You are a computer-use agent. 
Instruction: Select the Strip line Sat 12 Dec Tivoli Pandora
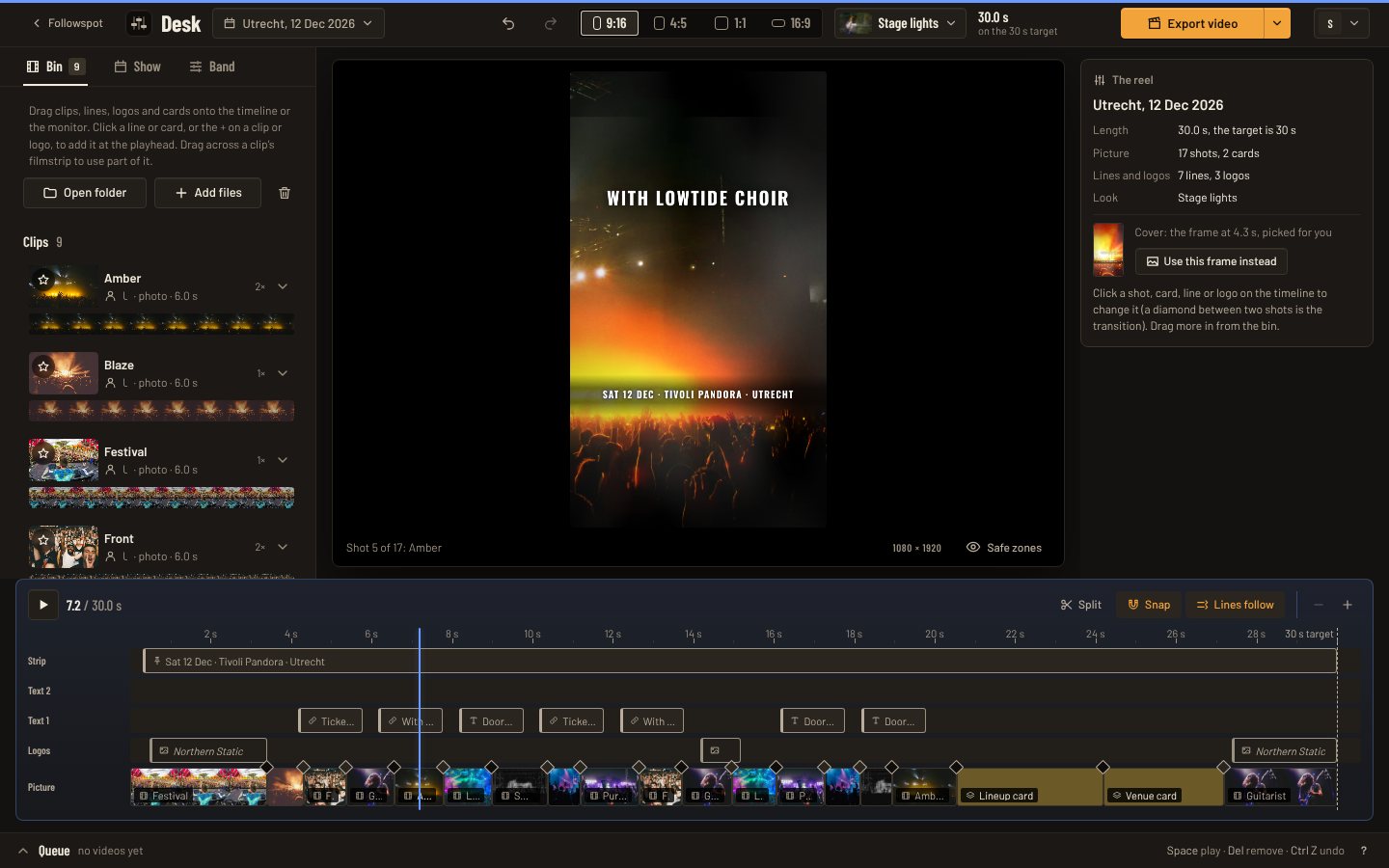(x=740, y=661)
